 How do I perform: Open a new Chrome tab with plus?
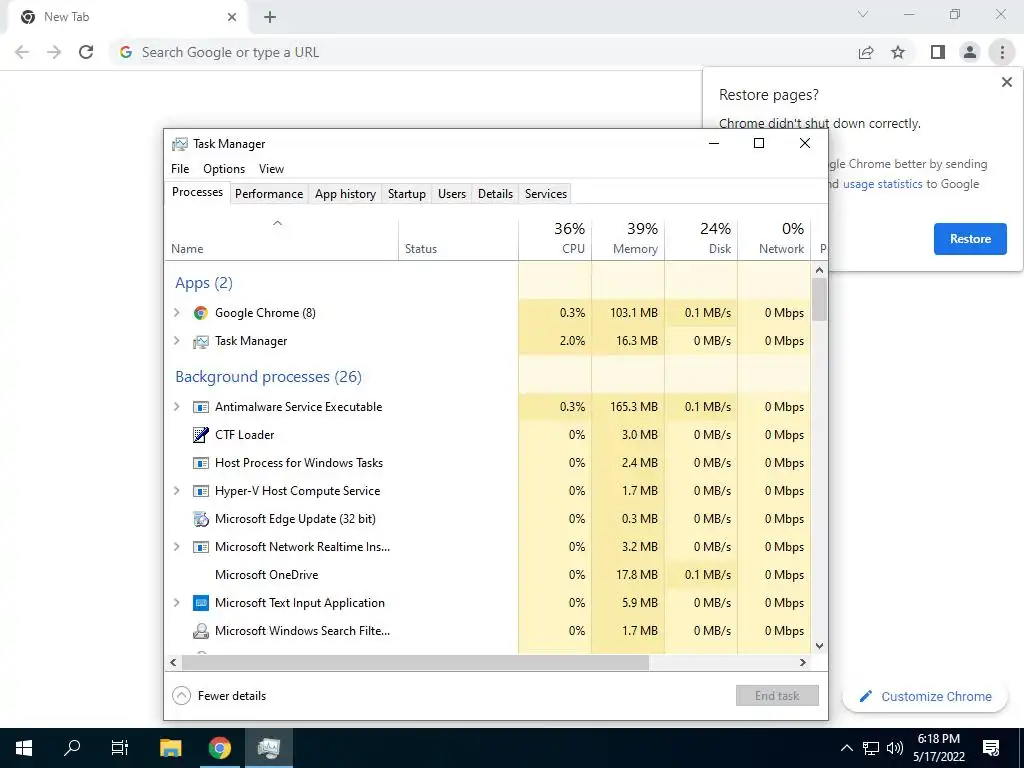tap(270, 17)
